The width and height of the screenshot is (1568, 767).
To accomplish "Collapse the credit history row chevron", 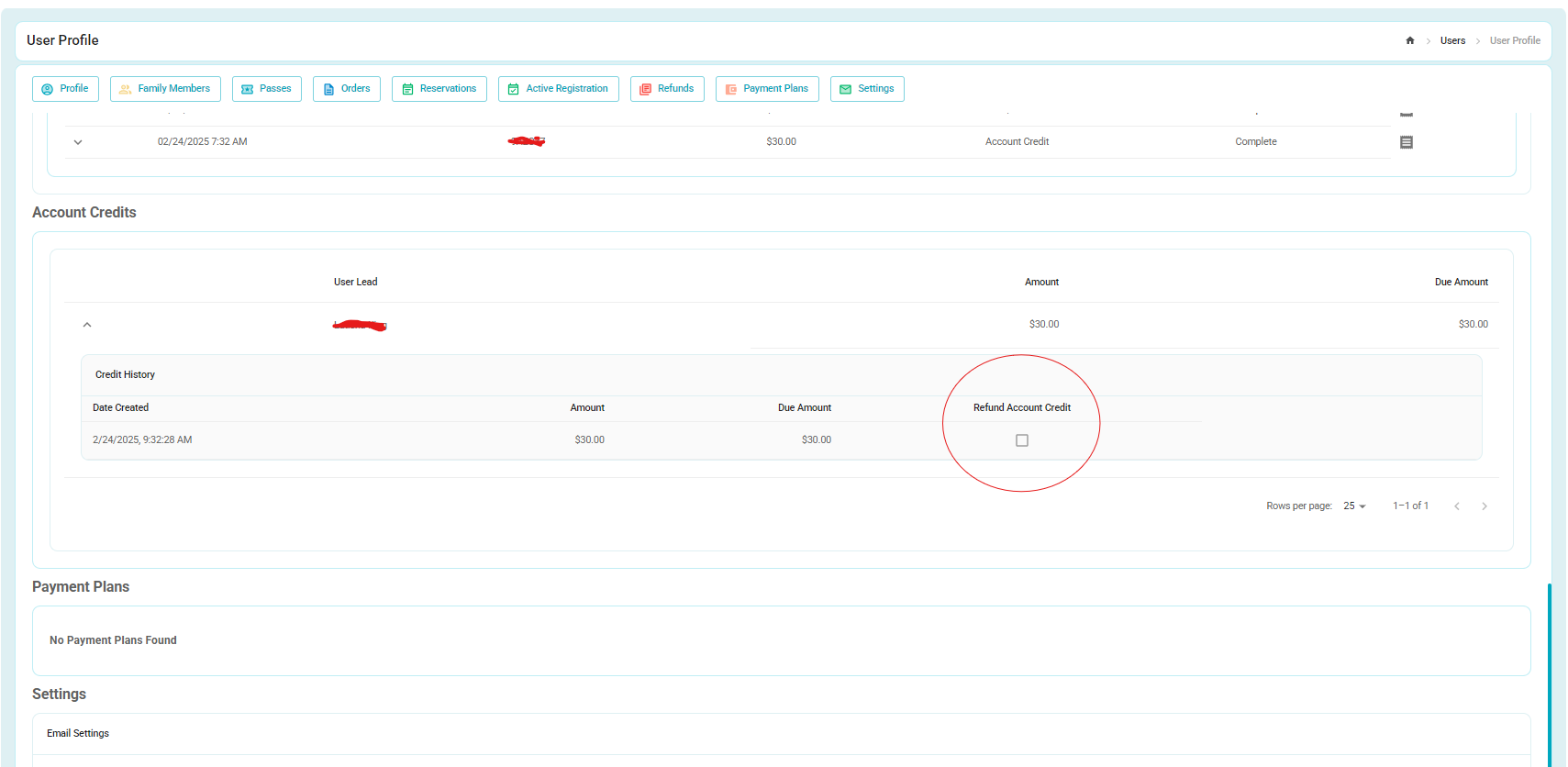I will 87,325.
